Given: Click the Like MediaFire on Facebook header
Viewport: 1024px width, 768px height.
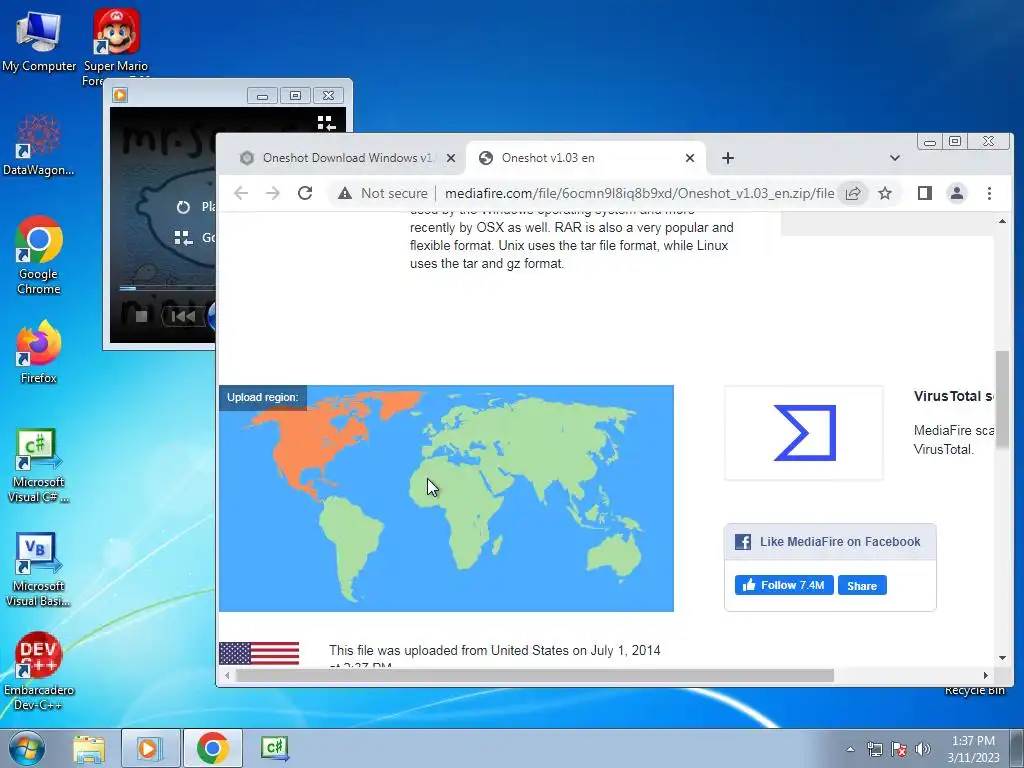Looking at the screenshot, I should tap(830, 541).
